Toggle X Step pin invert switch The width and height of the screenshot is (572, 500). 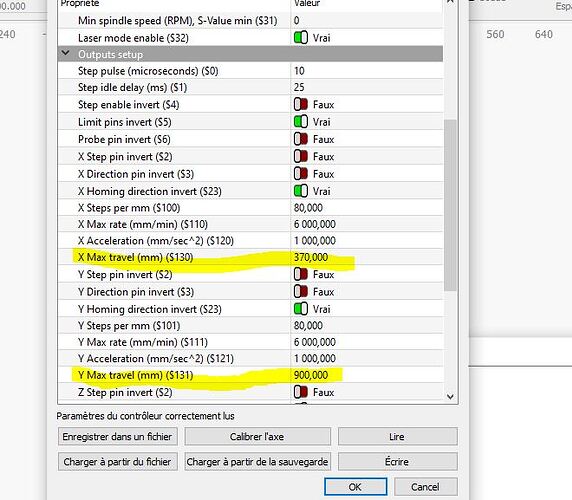[301, 156]
